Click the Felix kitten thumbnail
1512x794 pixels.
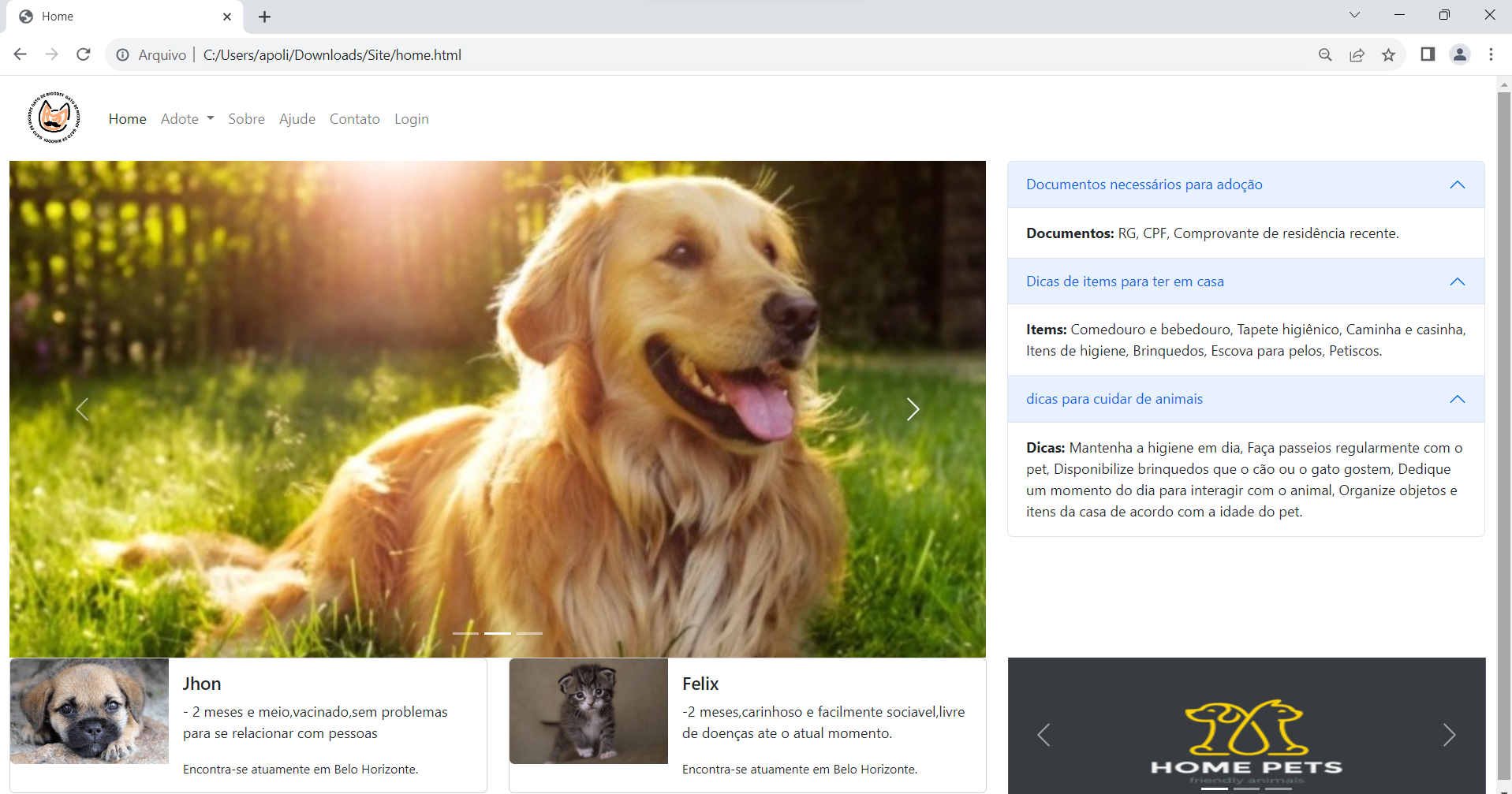[588, 711]
